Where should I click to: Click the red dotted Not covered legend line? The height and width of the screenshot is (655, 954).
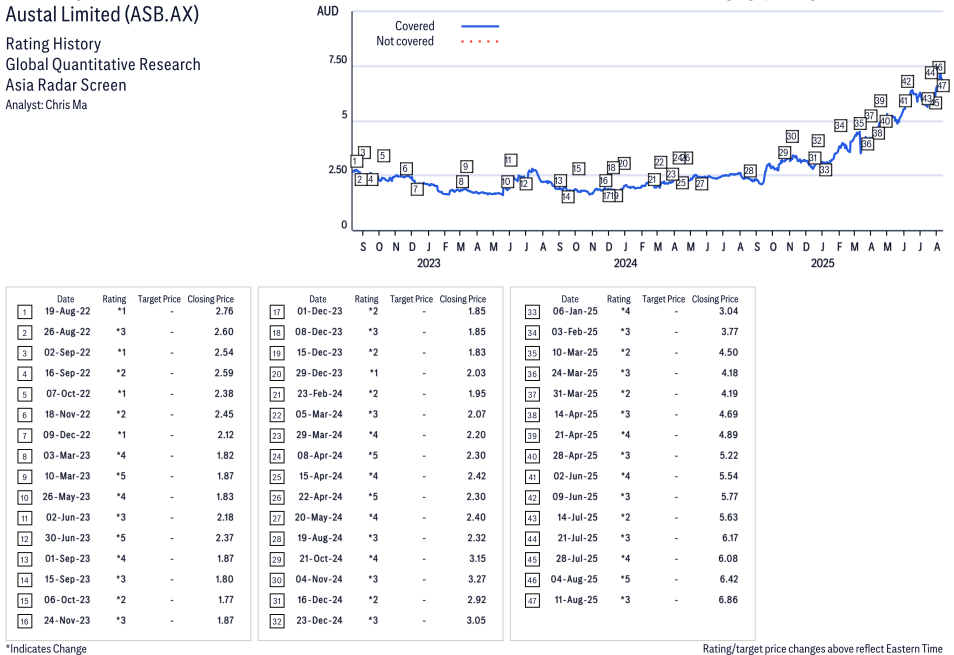480,41
